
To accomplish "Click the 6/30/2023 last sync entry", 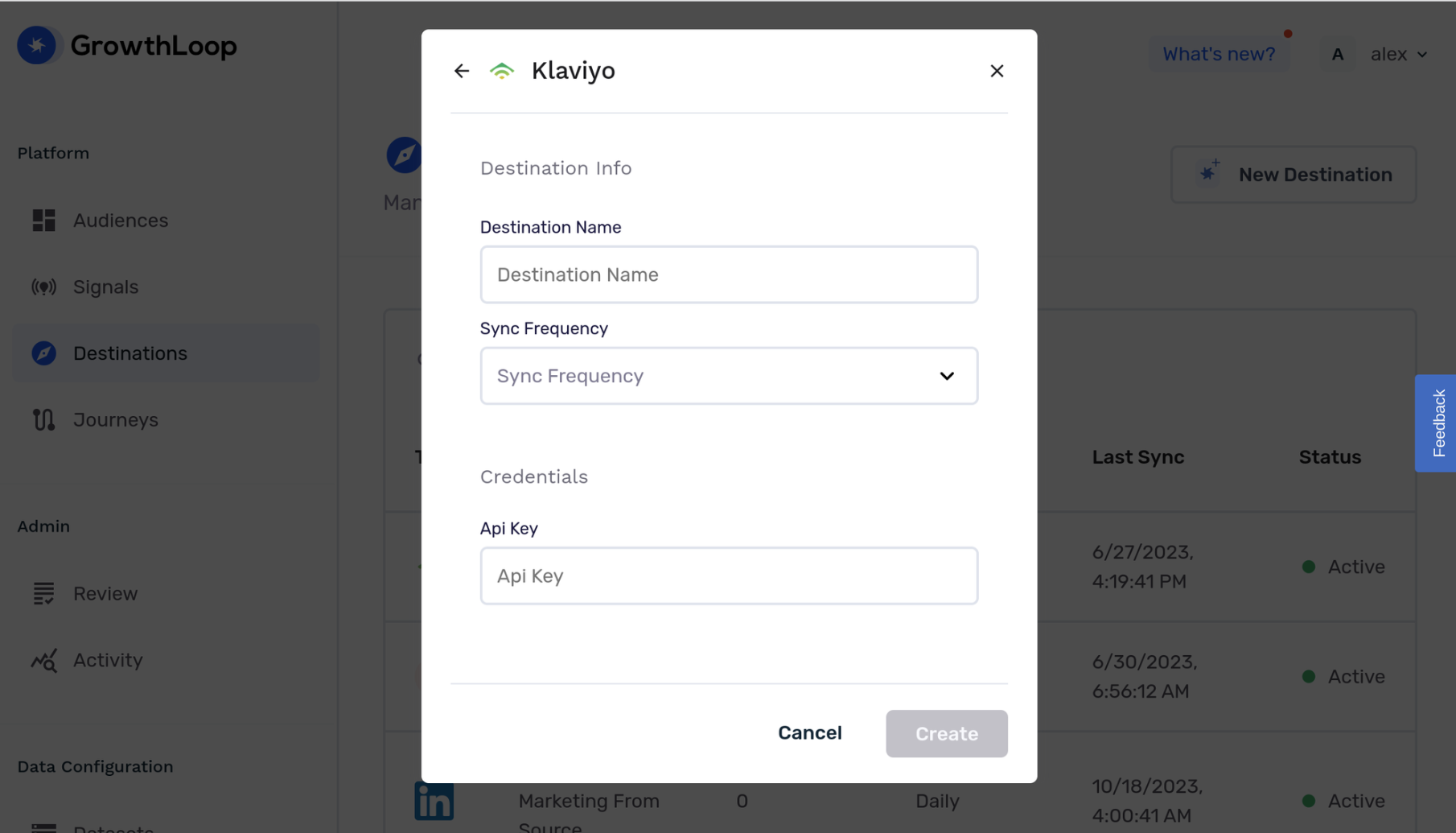I will click(x=1144, y=676).
